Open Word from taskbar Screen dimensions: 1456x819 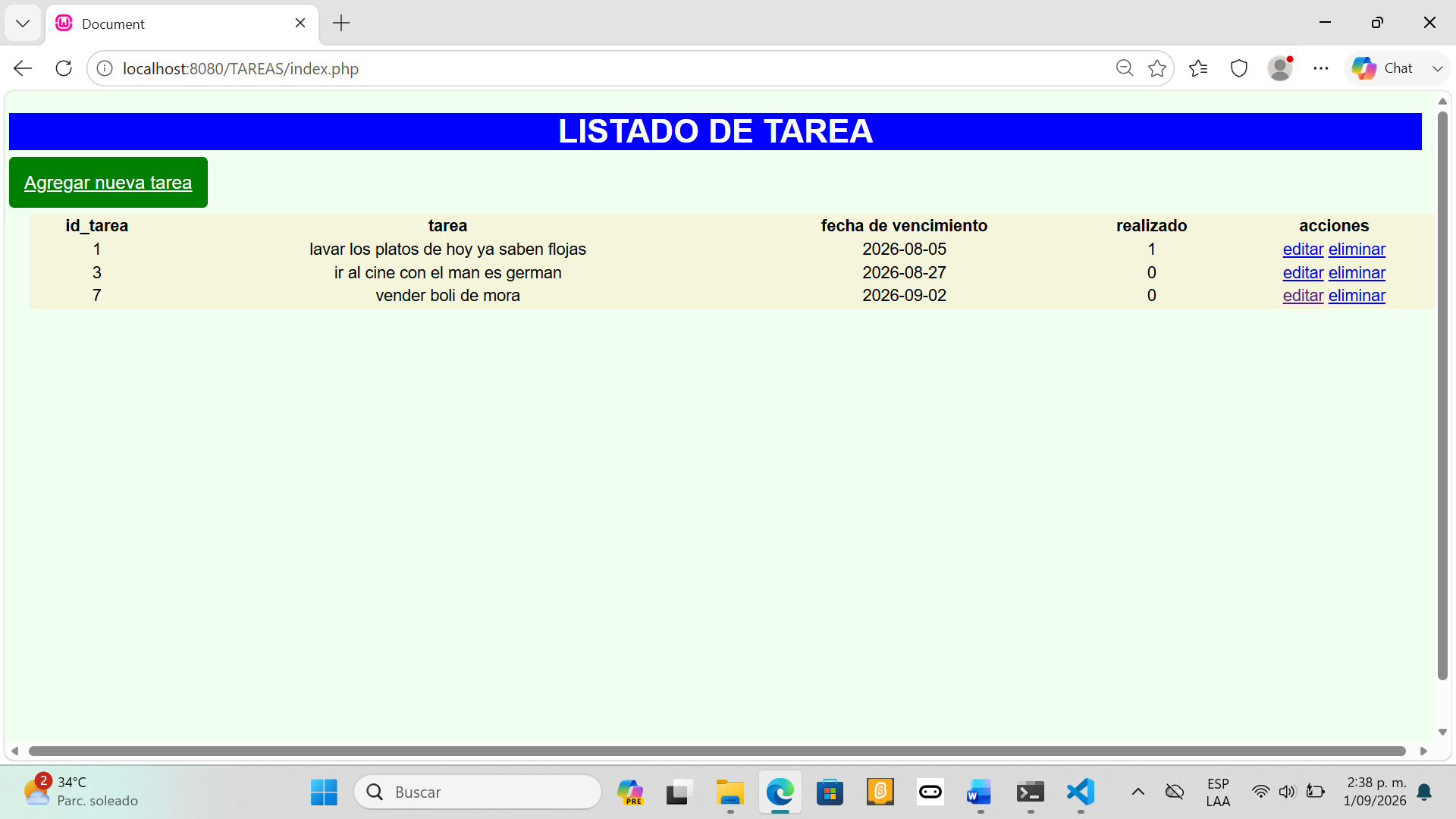tap(979, 792)
